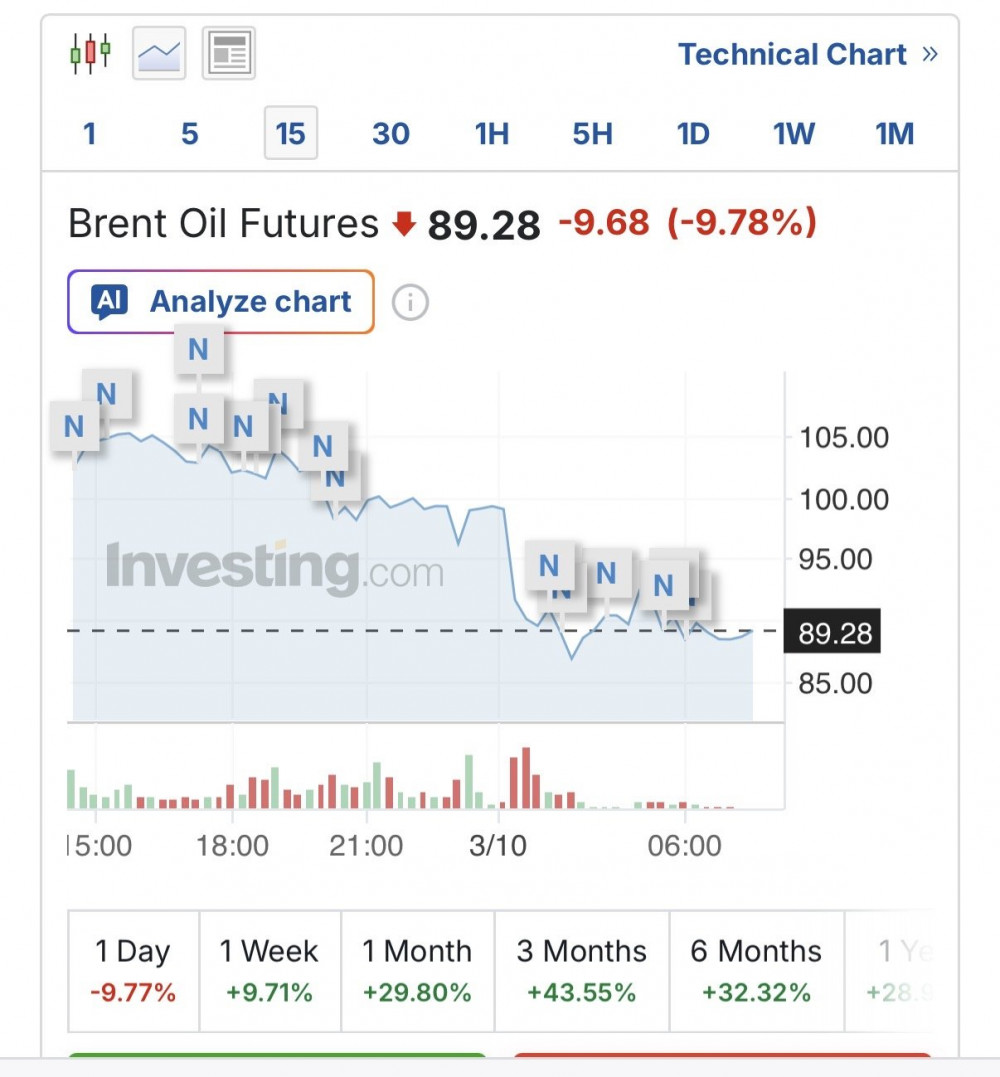Image resolution: width=1000 pixels, height=1077 pixels.
Task: Select the 5 minute interval
Action: 190,133
